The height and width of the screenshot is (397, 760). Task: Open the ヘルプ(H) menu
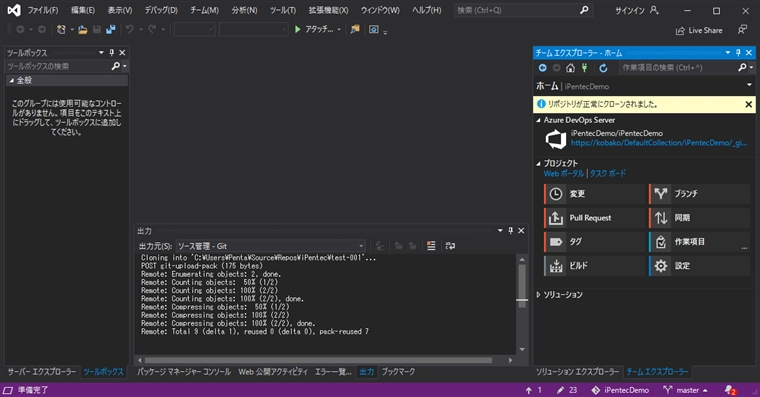click(427, 10)
